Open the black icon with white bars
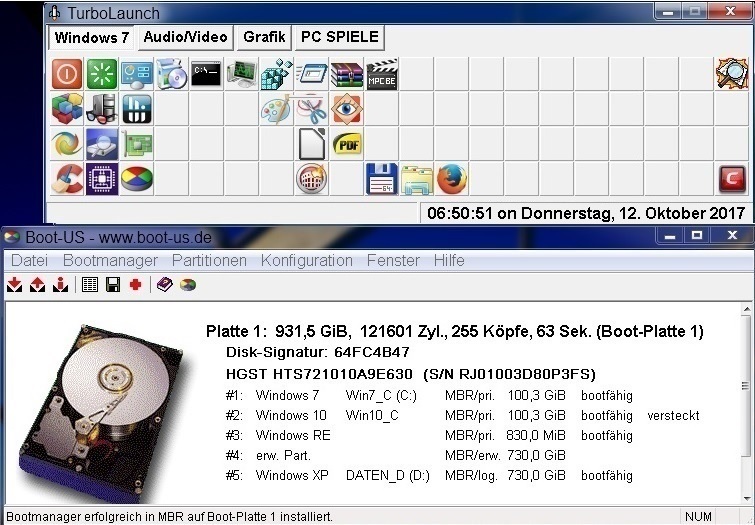 point(137,109)
